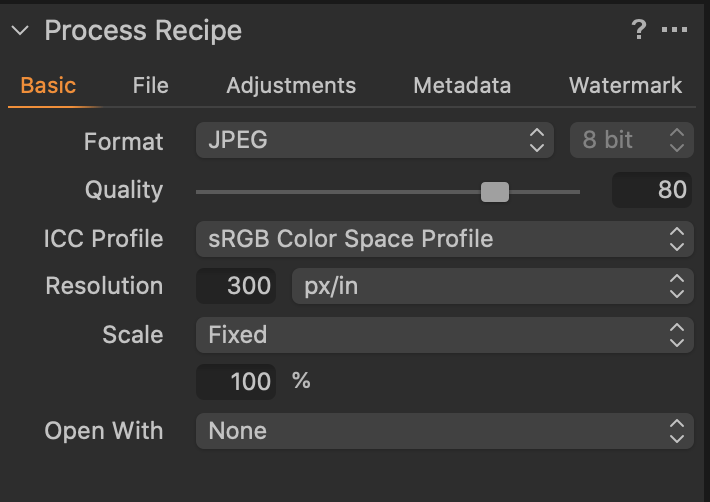Expand the Open With dropdown
Screen dimensions: 710x502
pos(444,431)
